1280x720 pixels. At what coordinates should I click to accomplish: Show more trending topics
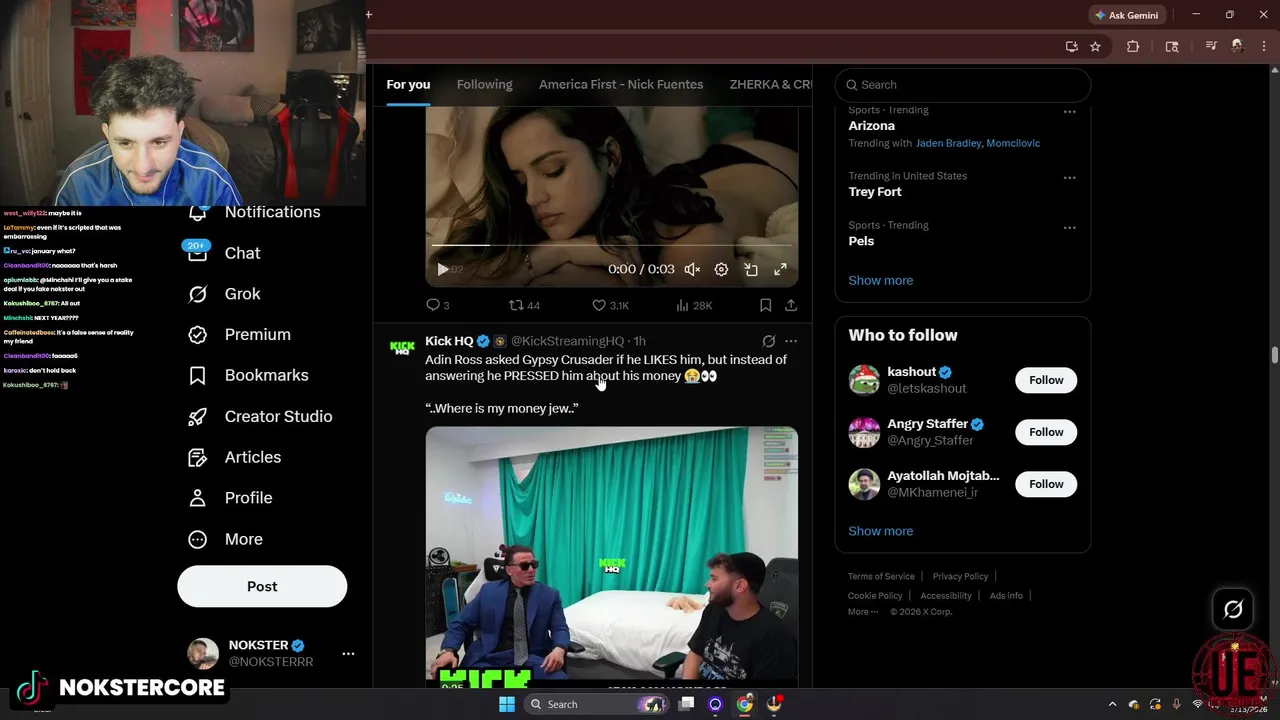click(x=880, y=280)
